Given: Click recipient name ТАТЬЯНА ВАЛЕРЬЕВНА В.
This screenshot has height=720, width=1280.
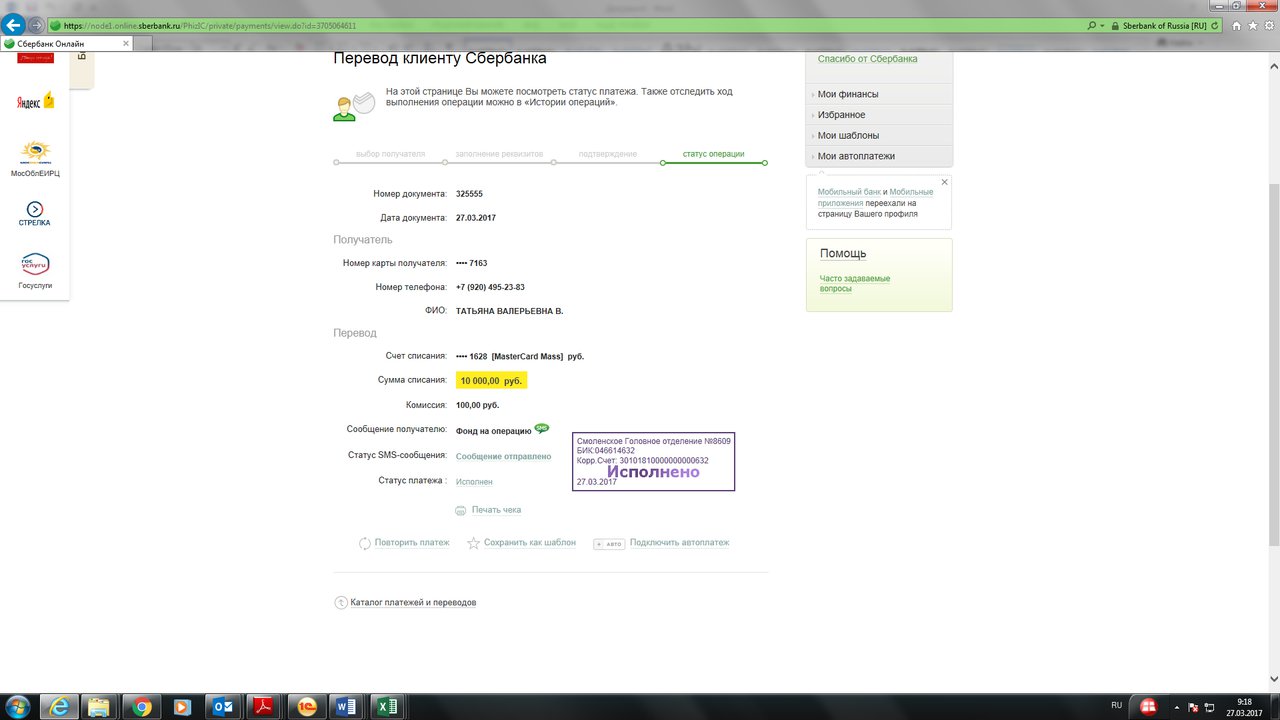Looking at the screenshot, I should [510, 311].
